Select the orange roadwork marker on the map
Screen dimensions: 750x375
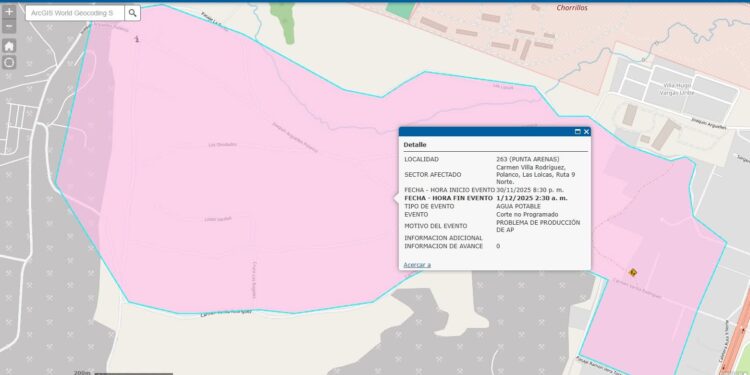tap(633, 272)
